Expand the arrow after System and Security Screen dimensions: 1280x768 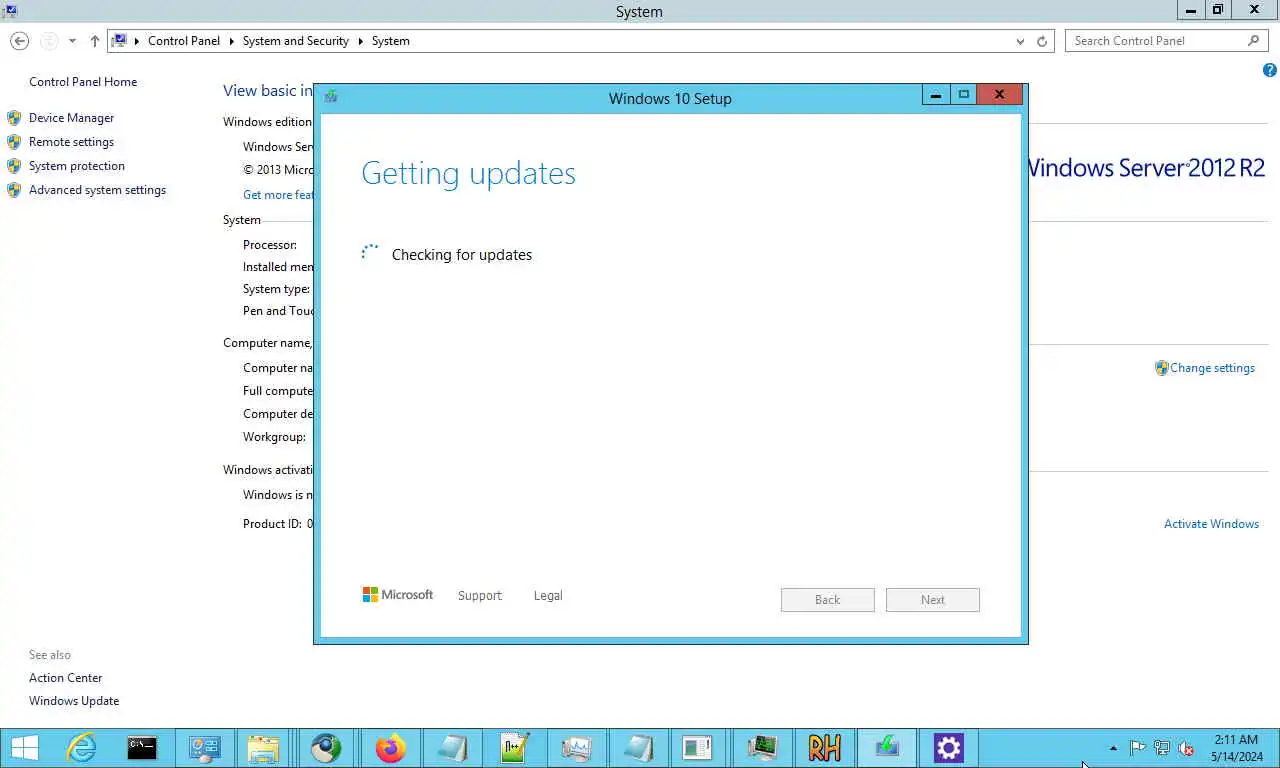pos(360,41)
